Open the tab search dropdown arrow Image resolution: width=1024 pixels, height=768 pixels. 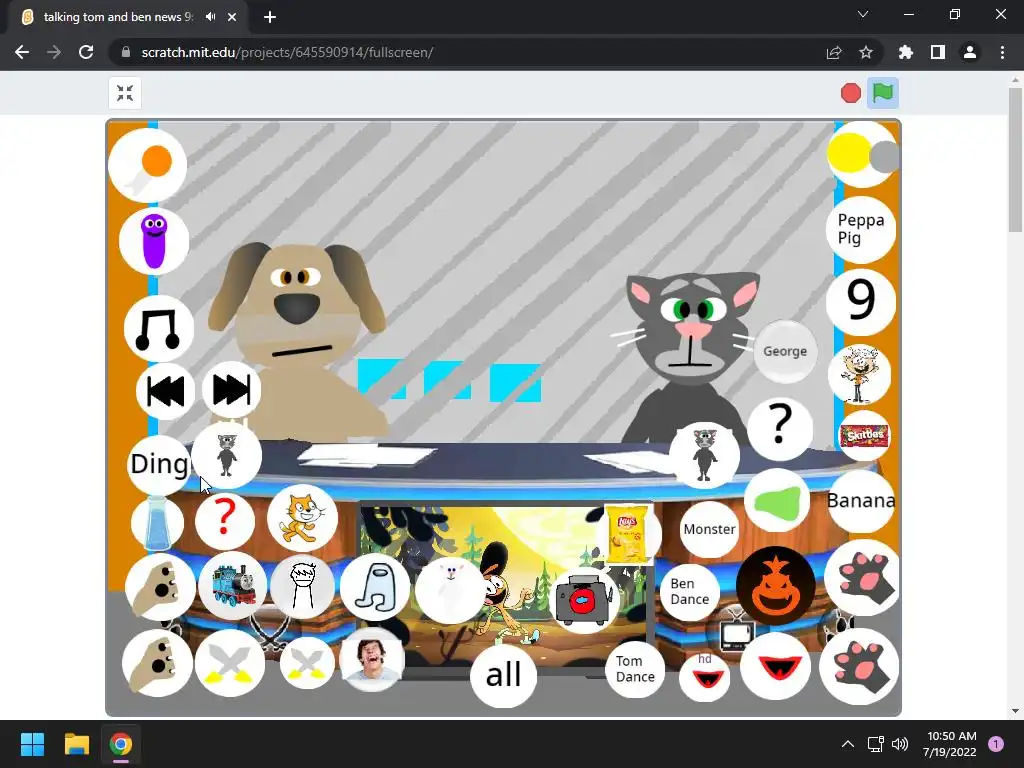(x=863, y=14)
